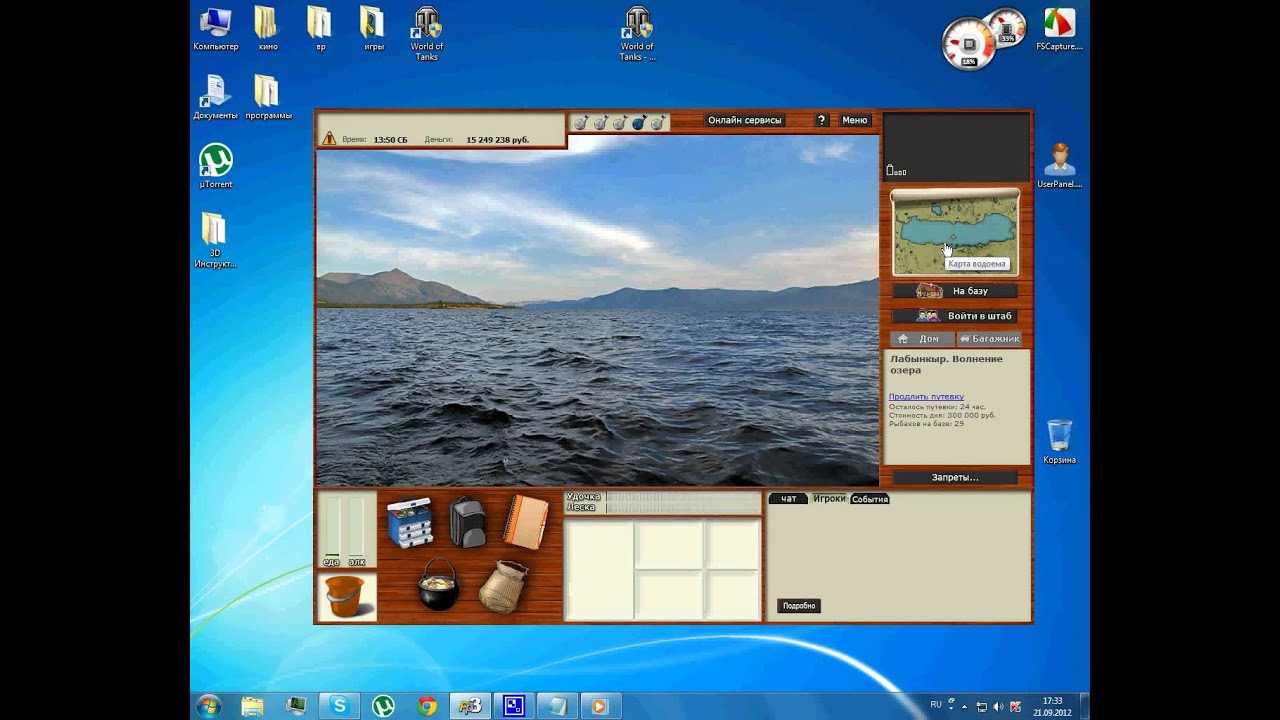Select the программы folder
This screenshot has height=720, width=1280.
[268, 98]
